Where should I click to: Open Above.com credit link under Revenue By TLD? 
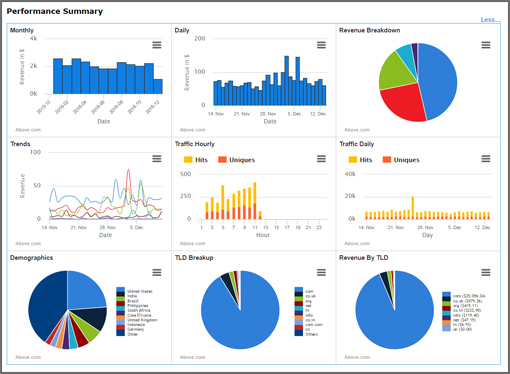(x=357, y=357)
